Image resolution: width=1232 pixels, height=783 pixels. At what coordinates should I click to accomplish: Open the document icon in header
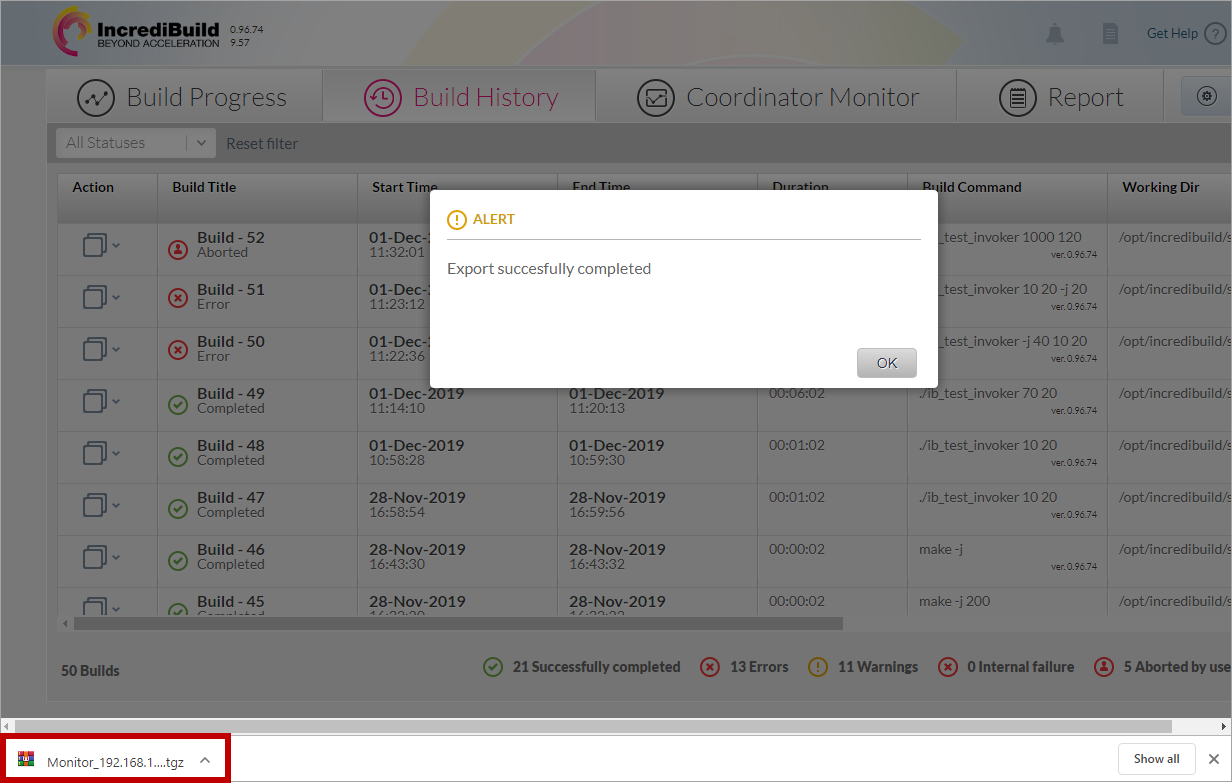click(x=1110, y=34)
